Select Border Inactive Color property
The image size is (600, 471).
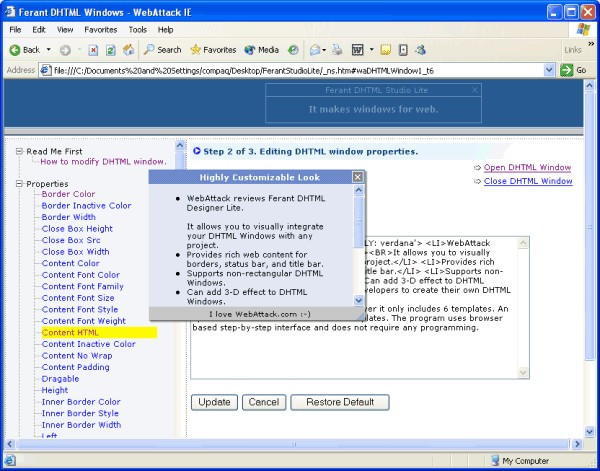(x=86, y=205)
